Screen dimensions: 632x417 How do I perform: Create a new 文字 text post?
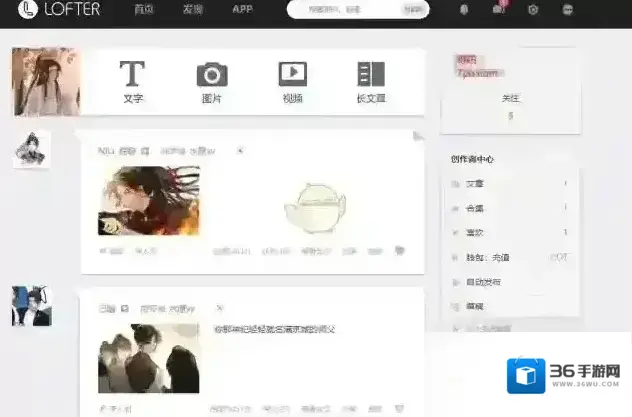click(133, 82)
